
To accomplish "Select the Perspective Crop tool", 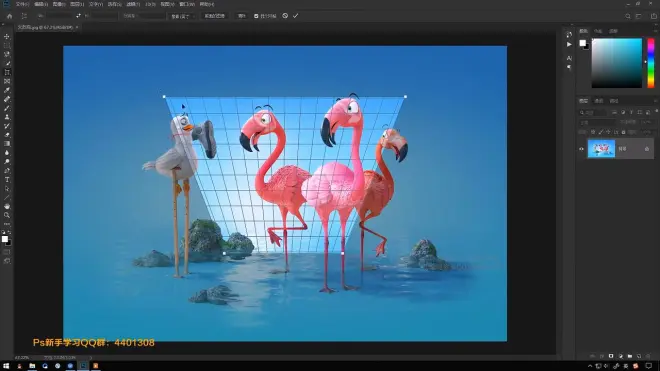I will click(7, 72).
